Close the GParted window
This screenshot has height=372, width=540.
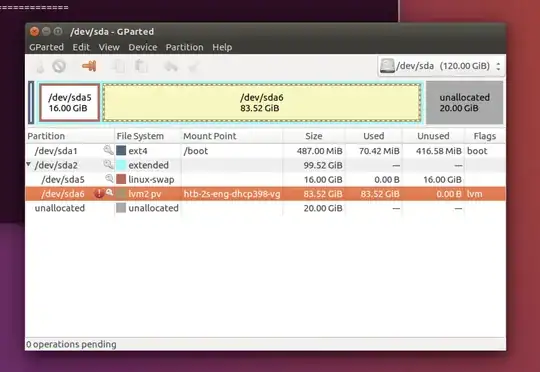click(x=34, y=31)
